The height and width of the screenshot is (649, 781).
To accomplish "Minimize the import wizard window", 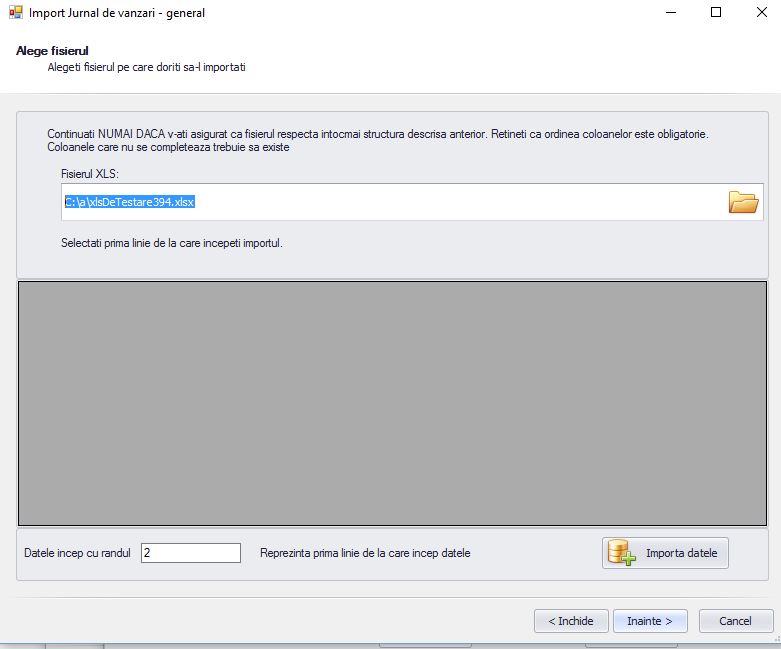I will click(669, 13).
